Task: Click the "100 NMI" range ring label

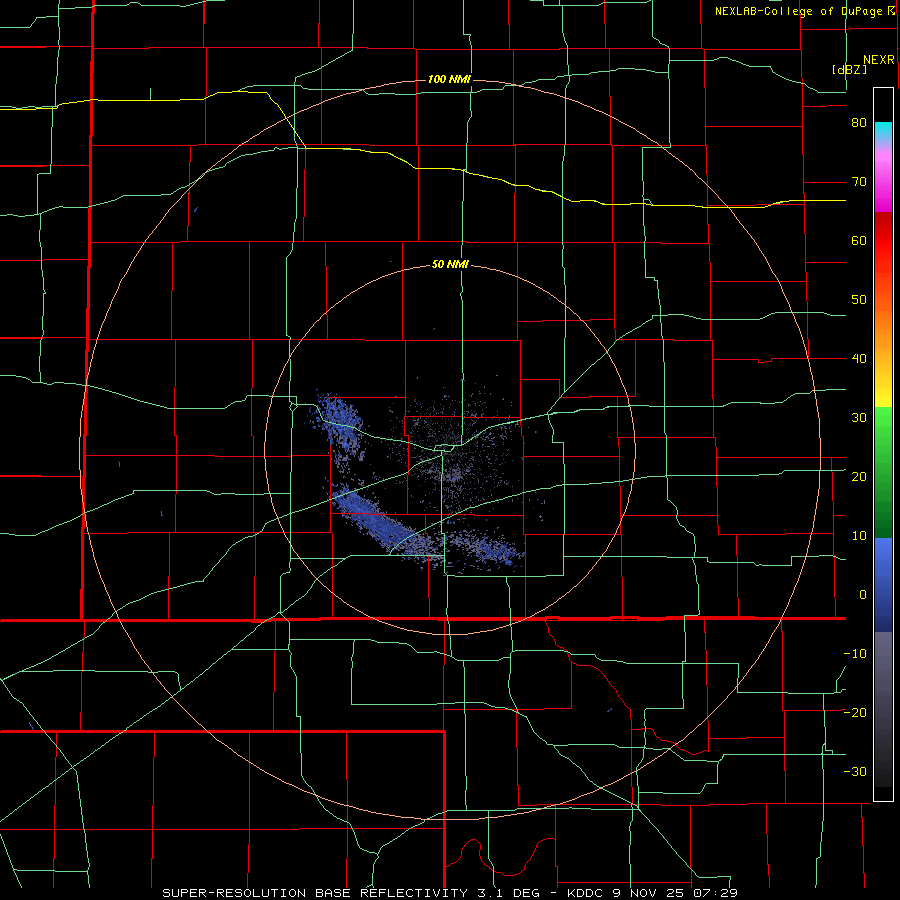Action: (x=449, y=79)
